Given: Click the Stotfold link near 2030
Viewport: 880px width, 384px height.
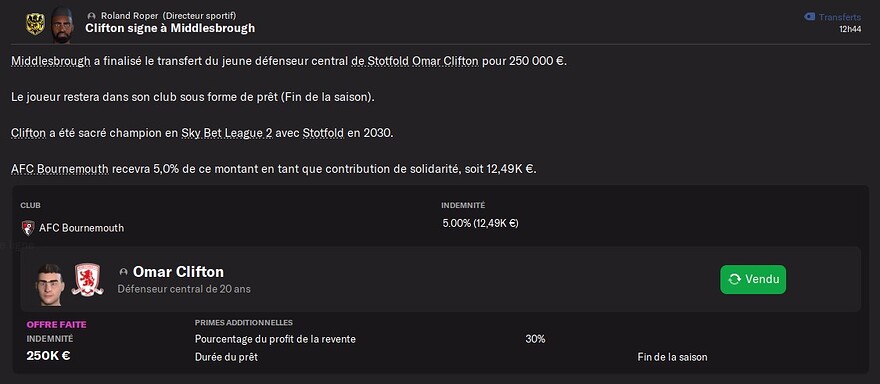Looking at the screenshot, I should (323, 134).
